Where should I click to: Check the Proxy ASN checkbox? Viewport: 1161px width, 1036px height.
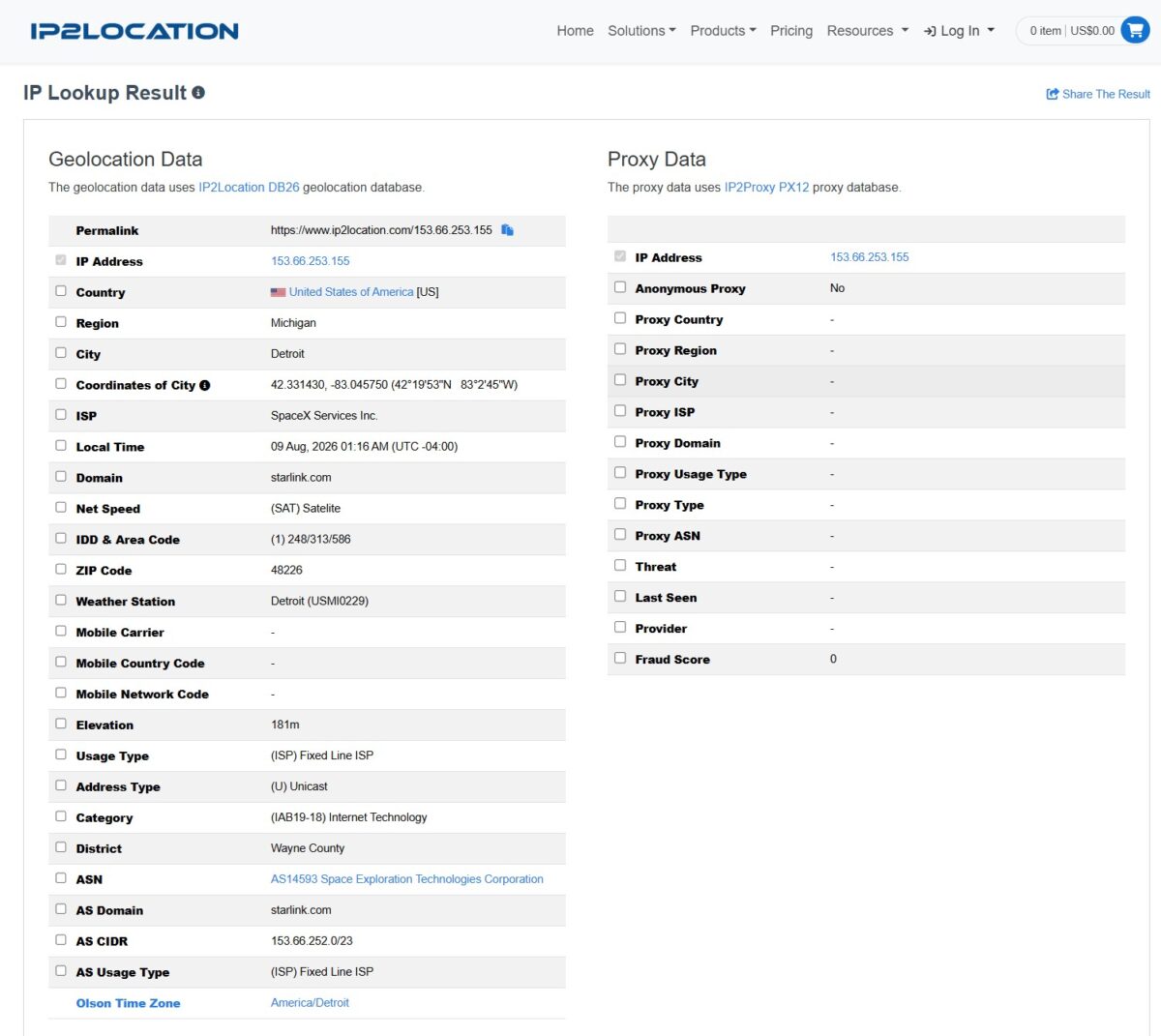[x=620, y=534]
